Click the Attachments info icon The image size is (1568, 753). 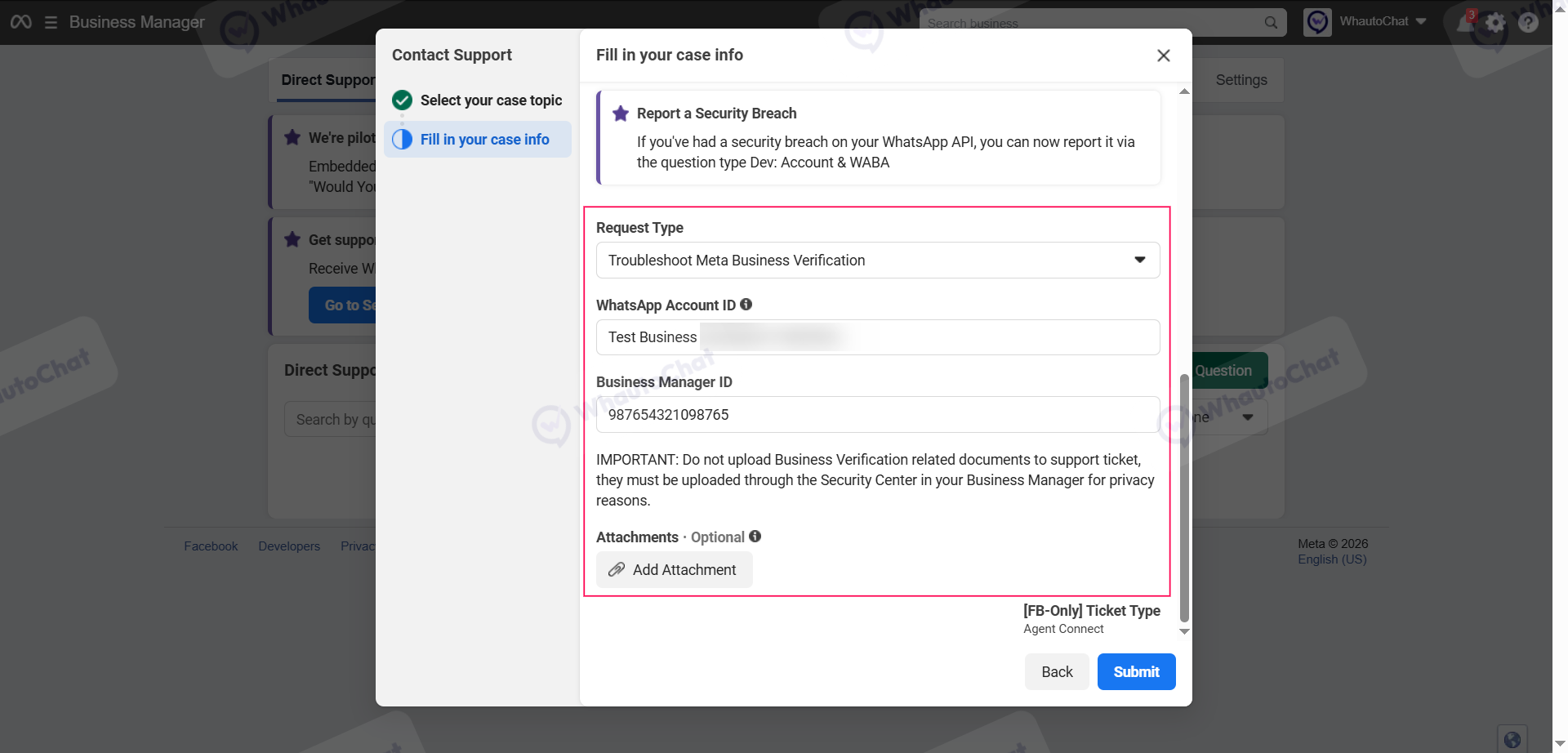(x=755, y=537)
